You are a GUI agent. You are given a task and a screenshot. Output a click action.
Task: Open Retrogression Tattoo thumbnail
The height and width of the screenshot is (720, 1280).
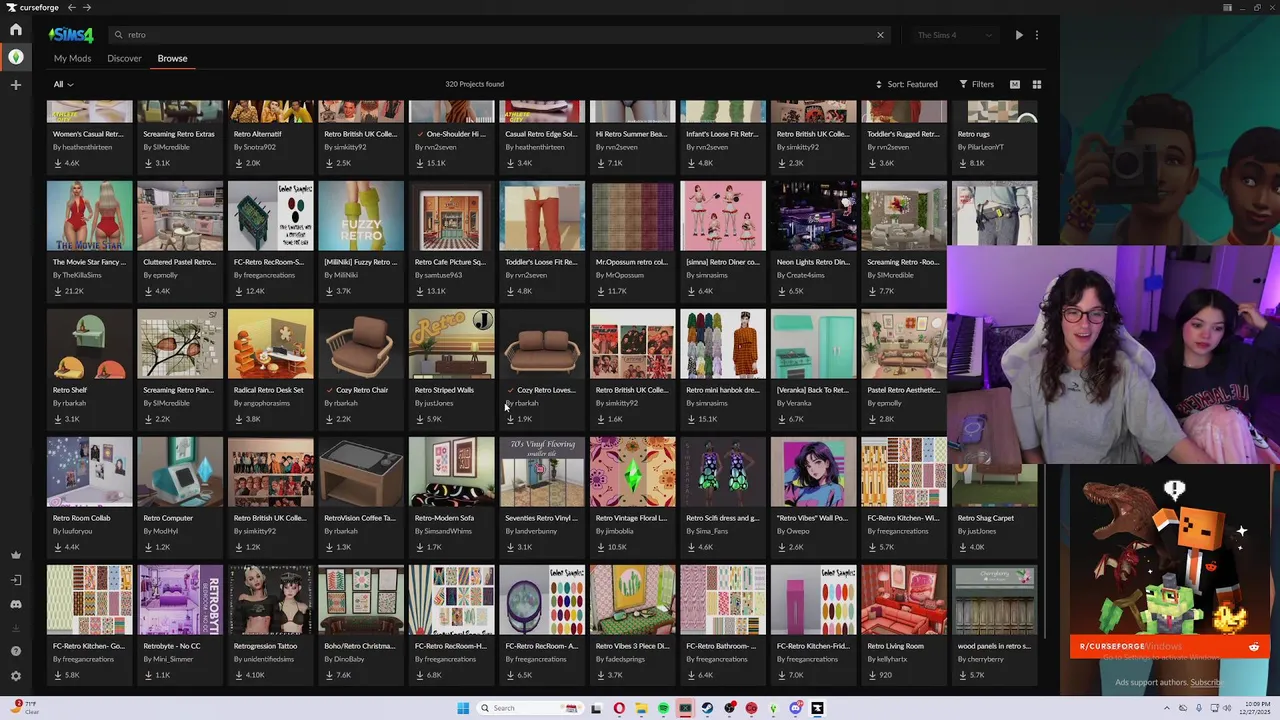point(270,599)
